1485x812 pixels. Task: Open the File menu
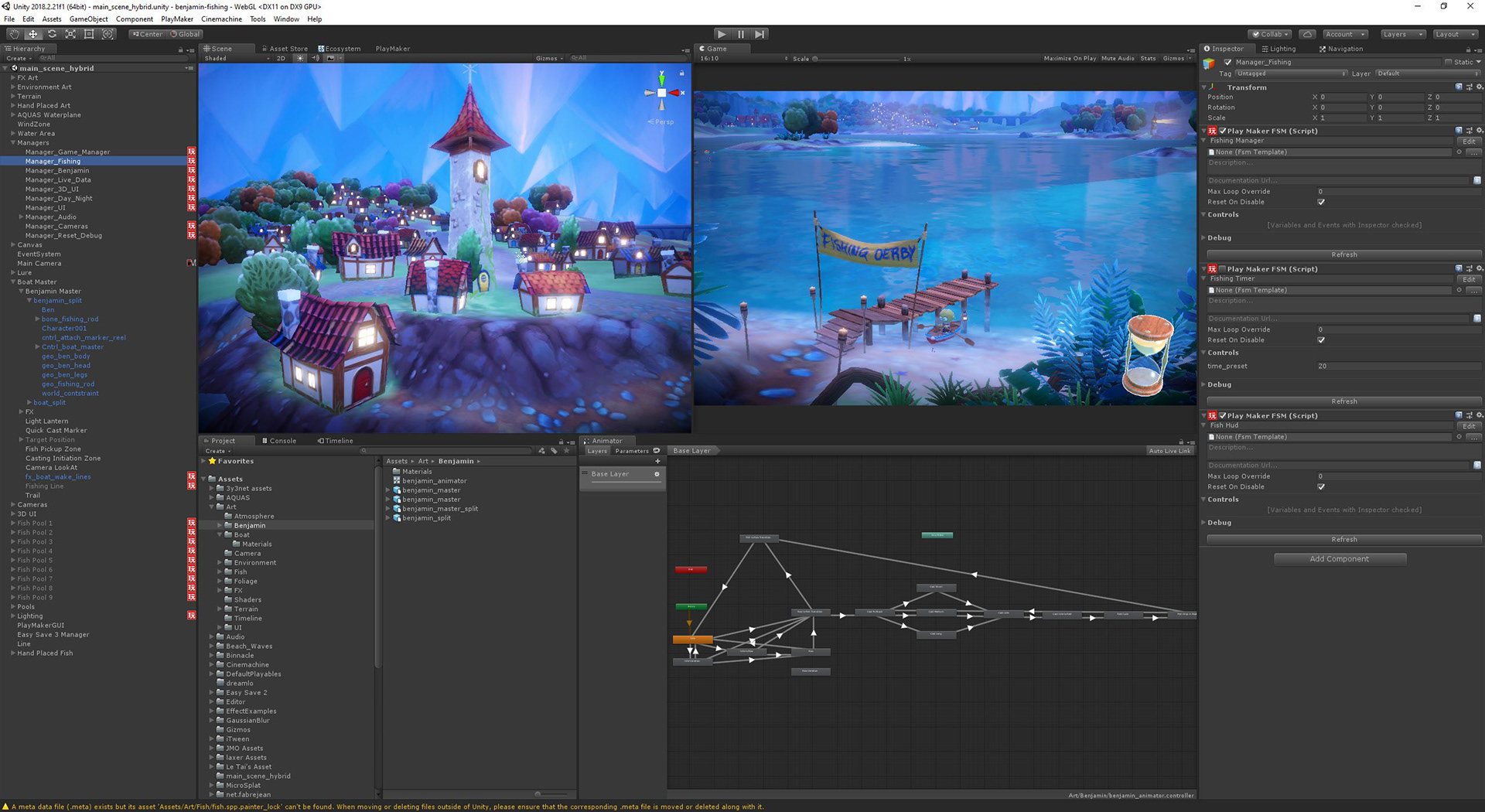click(x=9, y=19)
